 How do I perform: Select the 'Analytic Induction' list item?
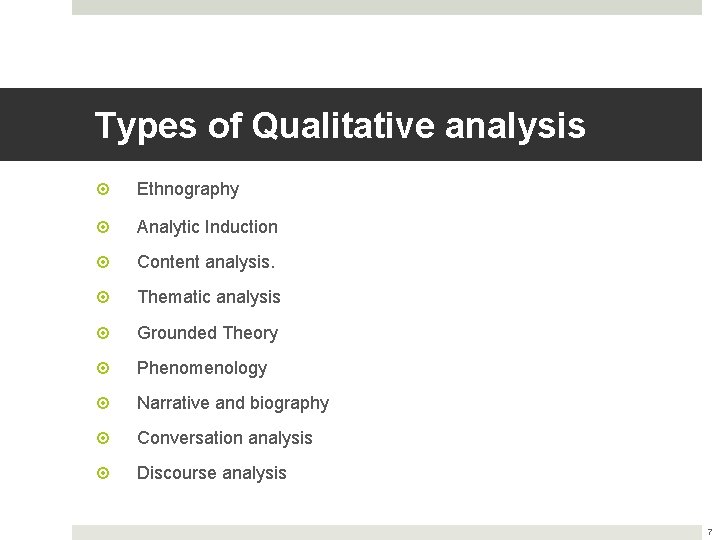tap(207, 227)
